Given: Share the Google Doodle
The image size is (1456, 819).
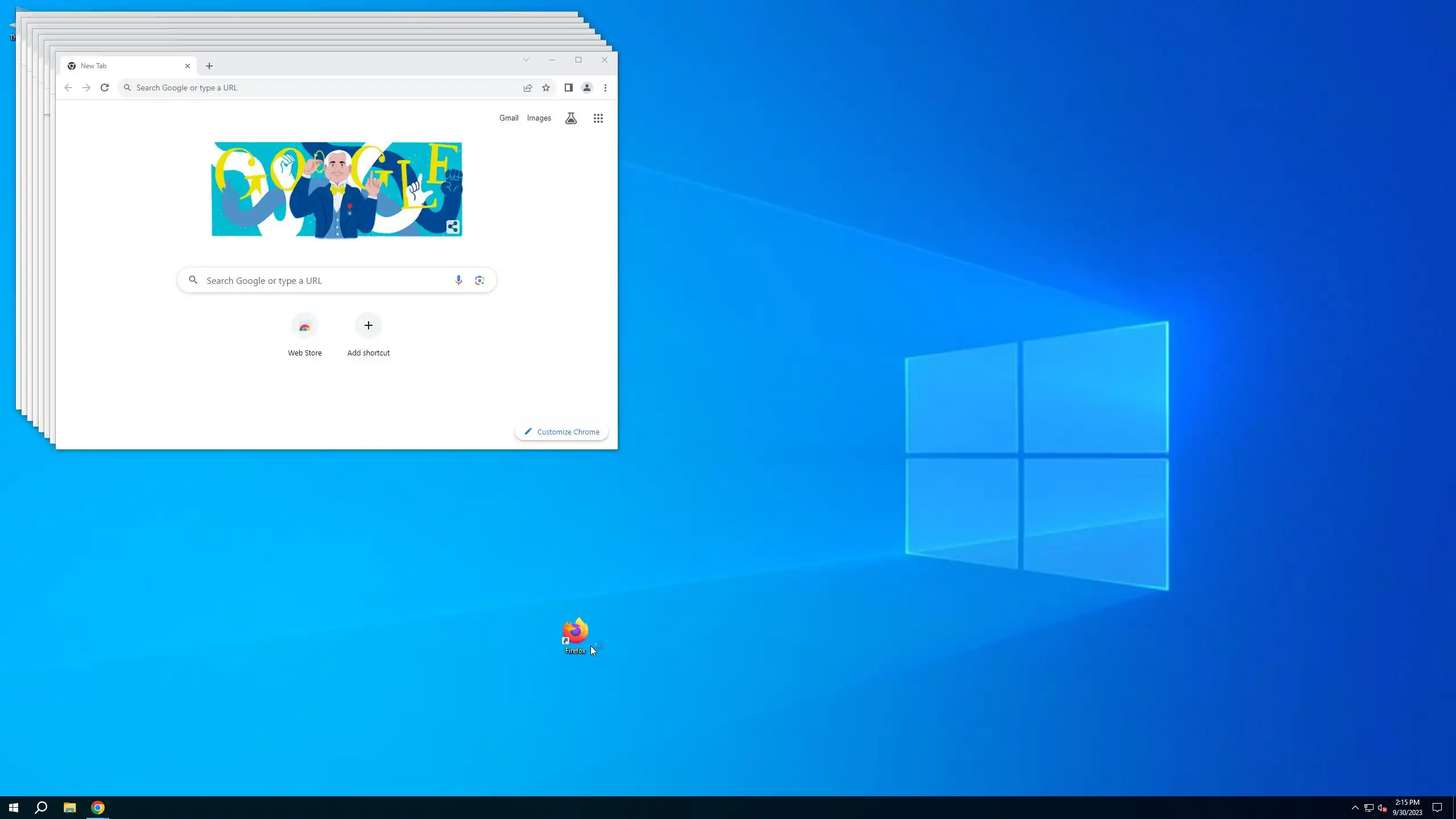Looking at the screenshot, I should point(453,227).
